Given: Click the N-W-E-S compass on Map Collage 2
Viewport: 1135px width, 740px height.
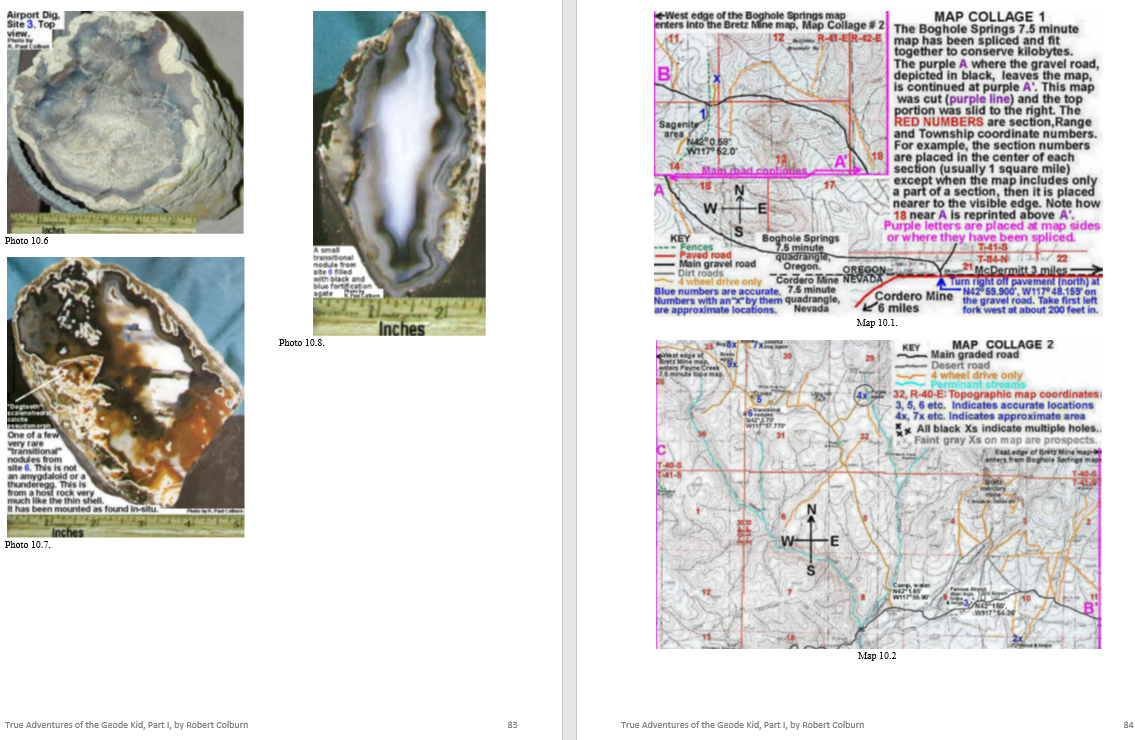Looking at the screenshot, I should click(811, 540).
